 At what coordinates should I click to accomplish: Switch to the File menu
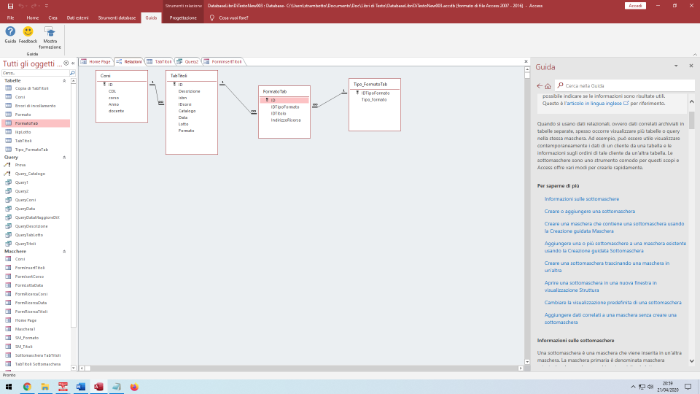[10, 18]
